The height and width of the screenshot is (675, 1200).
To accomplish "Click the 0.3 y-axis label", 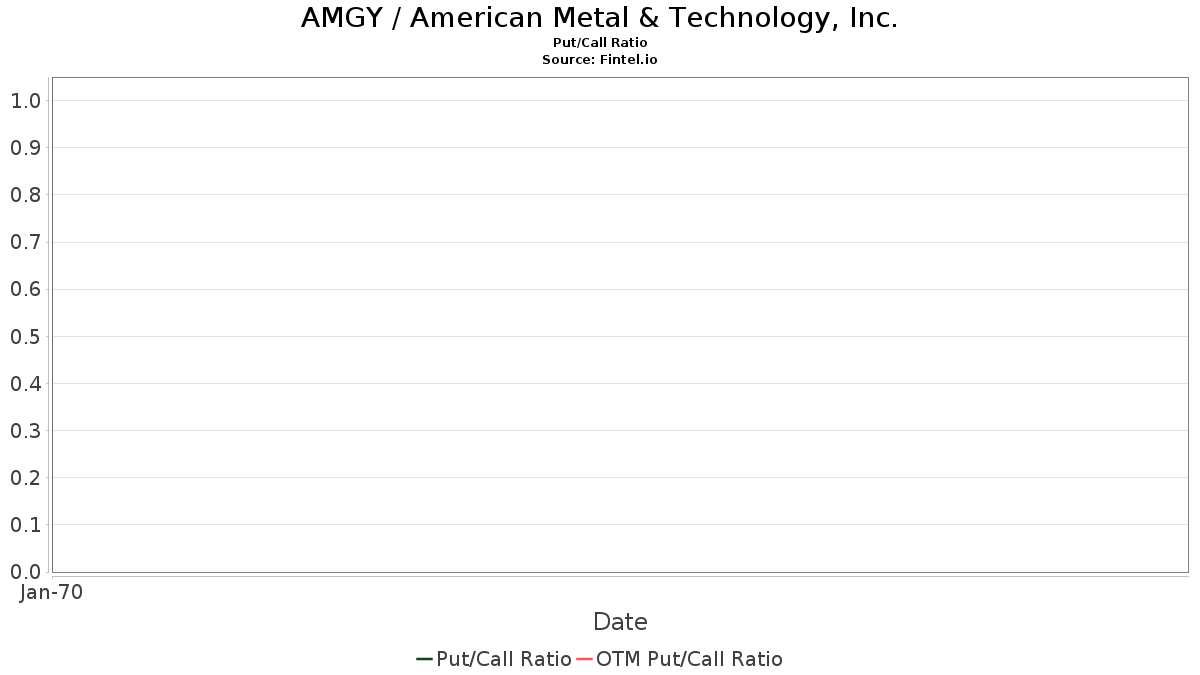I will (26, 431).
